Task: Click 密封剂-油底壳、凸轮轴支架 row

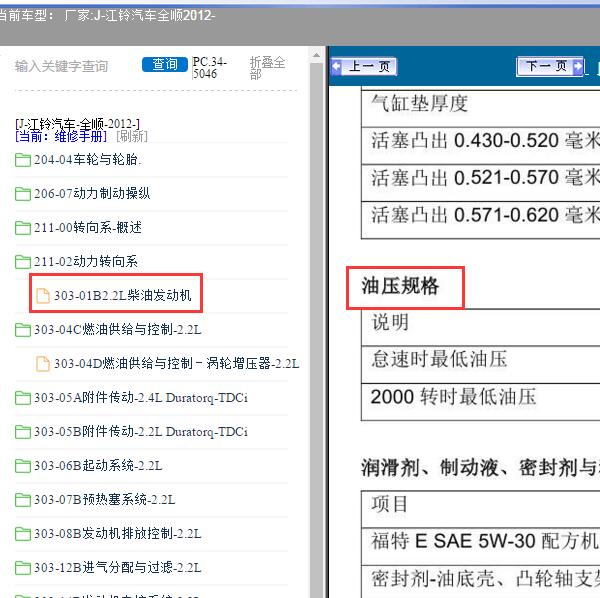Action: (481, 582)
